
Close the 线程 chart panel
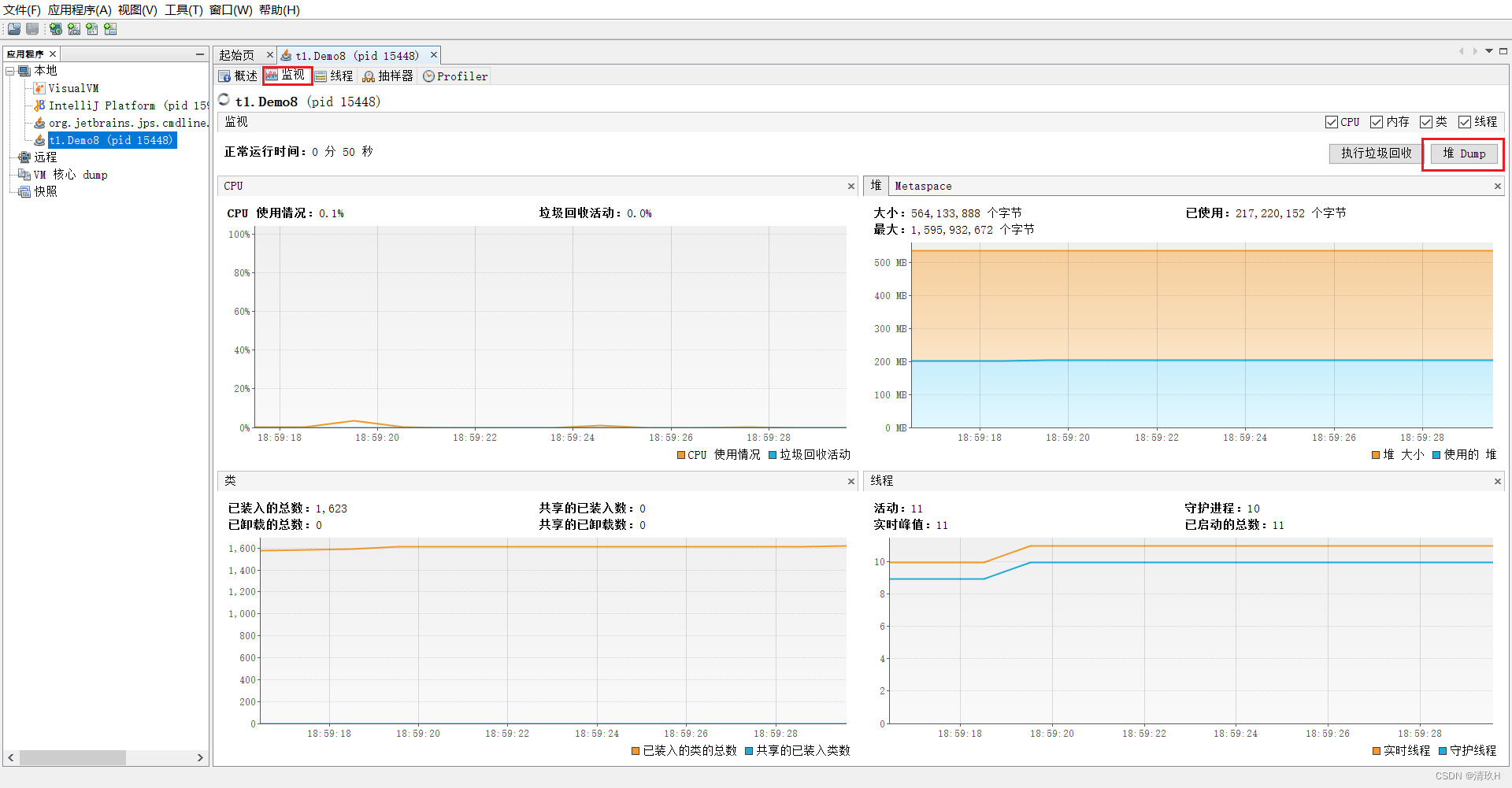pyautogui.click(x=1497, y=481)
